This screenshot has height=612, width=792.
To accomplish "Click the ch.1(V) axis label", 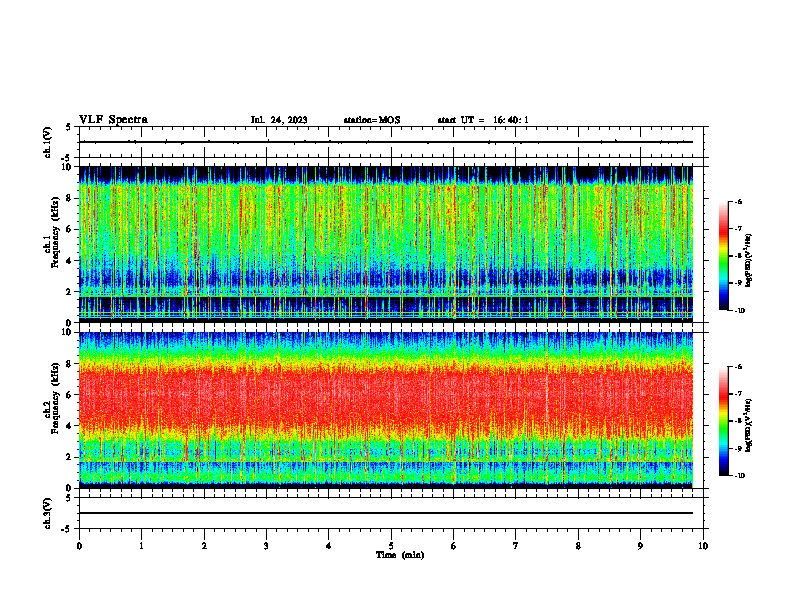I will pyautogui.click(x=48, y=142).
